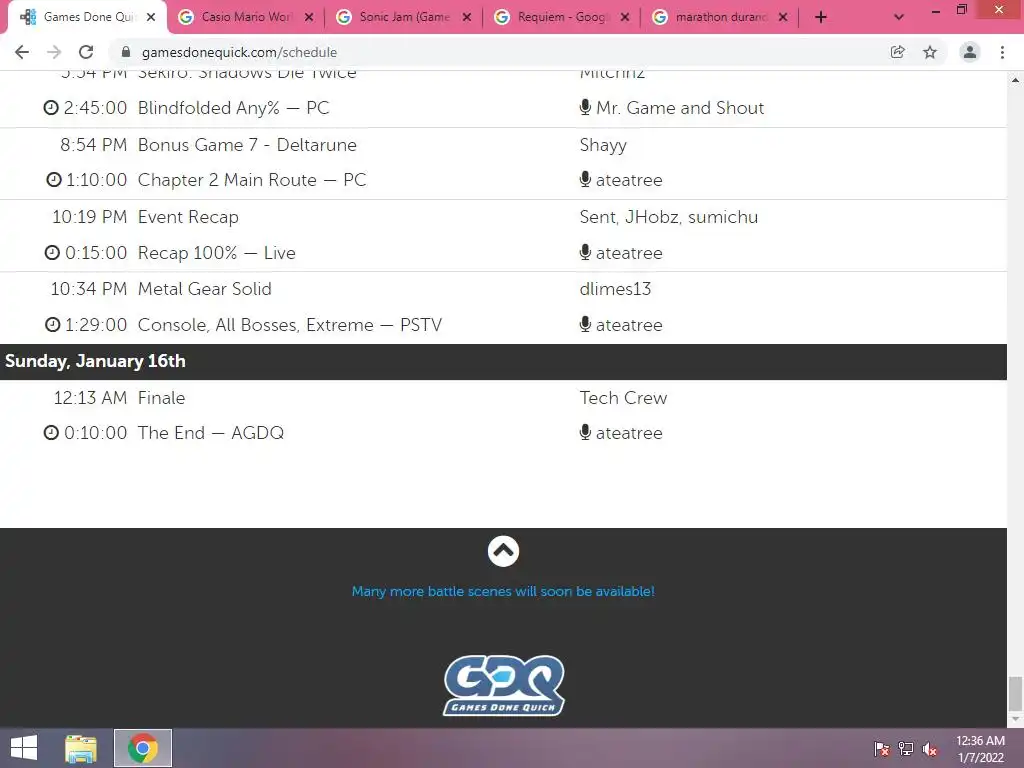Click the clock icon beside 1:29:00

coord(52,324)
